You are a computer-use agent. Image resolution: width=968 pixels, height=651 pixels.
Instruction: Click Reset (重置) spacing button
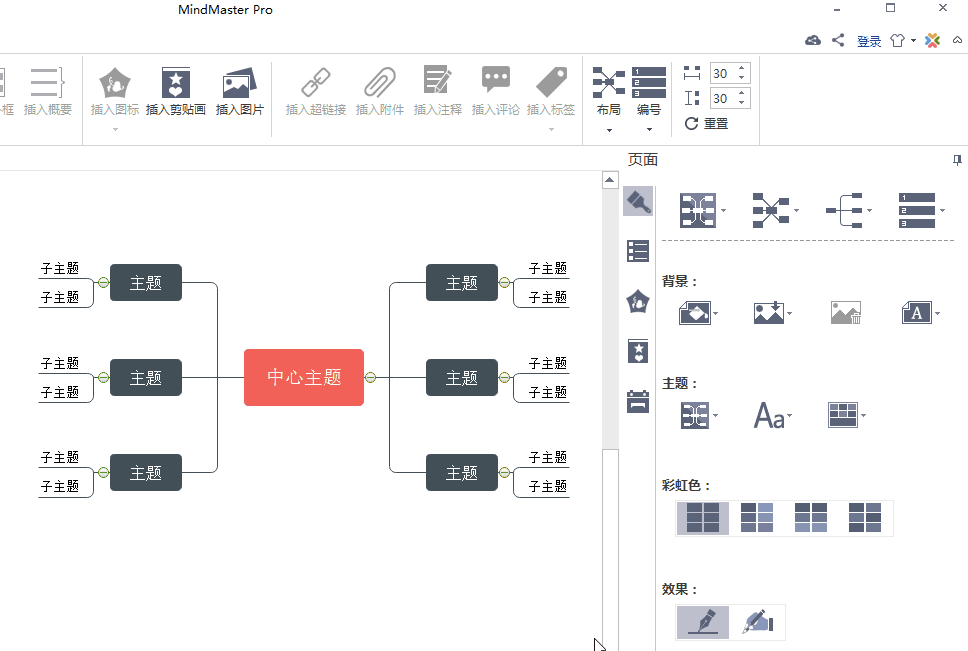(x=707, y=123)
